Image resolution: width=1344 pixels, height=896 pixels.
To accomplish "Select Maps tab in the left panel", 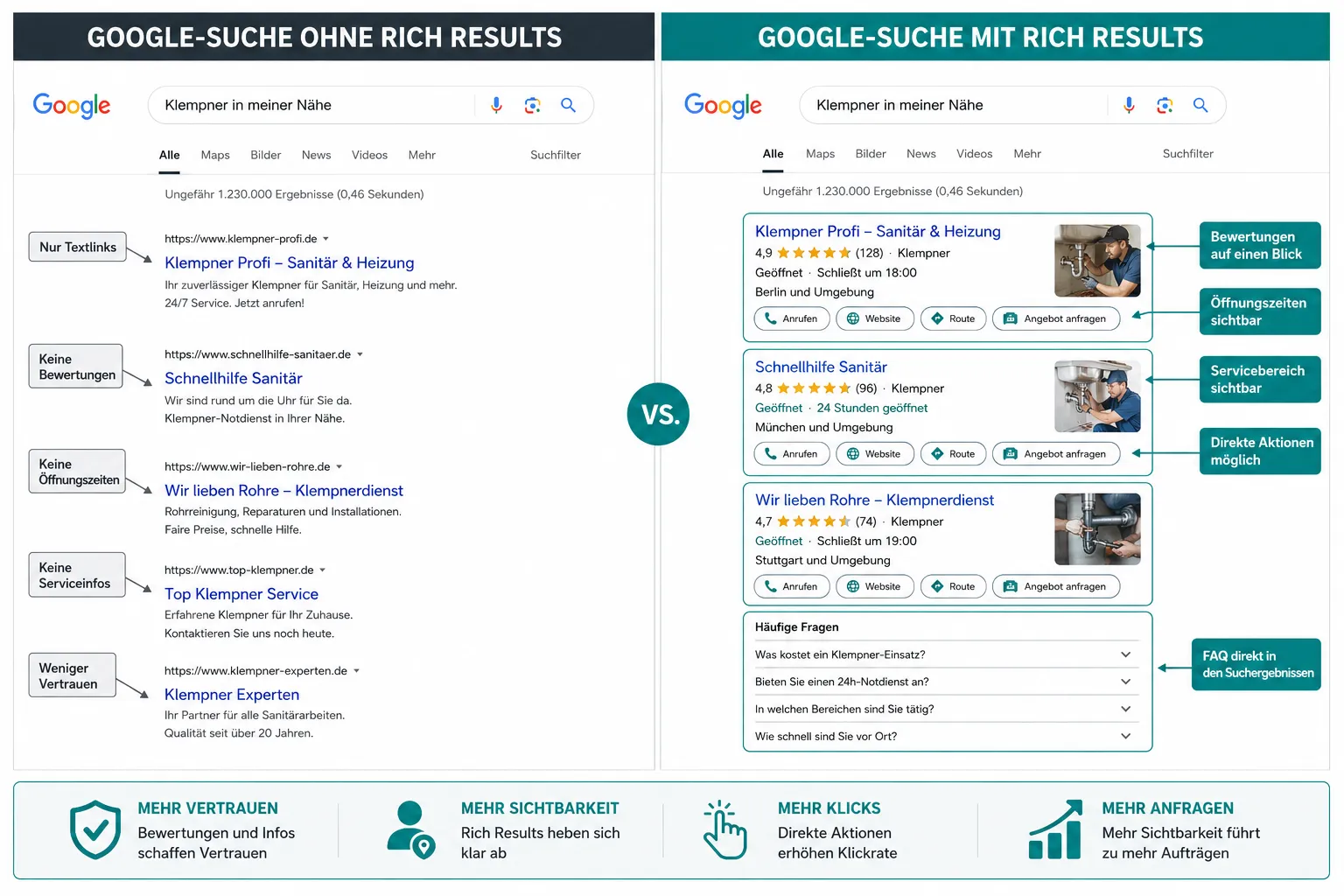I will 215,155.
